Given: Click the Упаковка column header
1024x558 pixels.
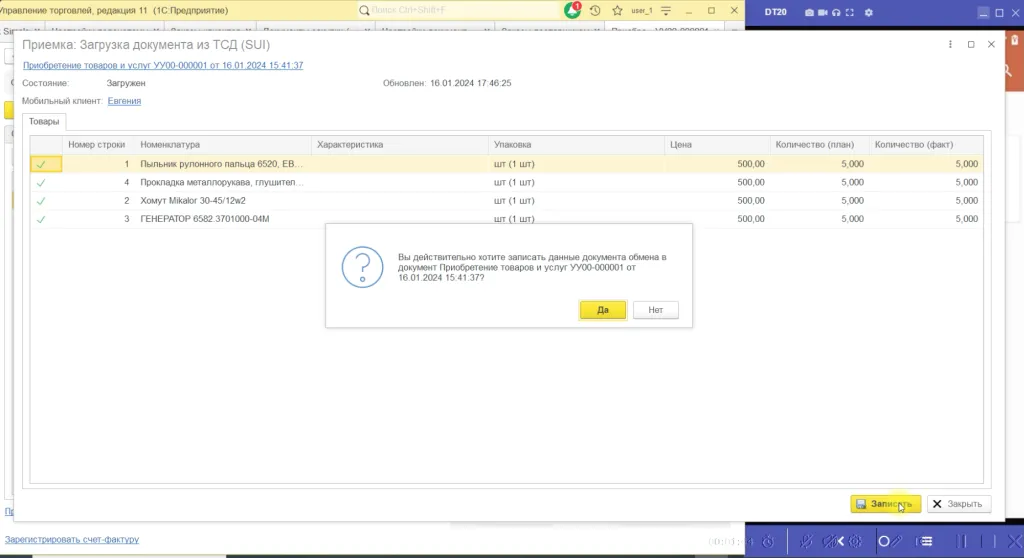Looking at the screenshot, I should pos(577,144).
